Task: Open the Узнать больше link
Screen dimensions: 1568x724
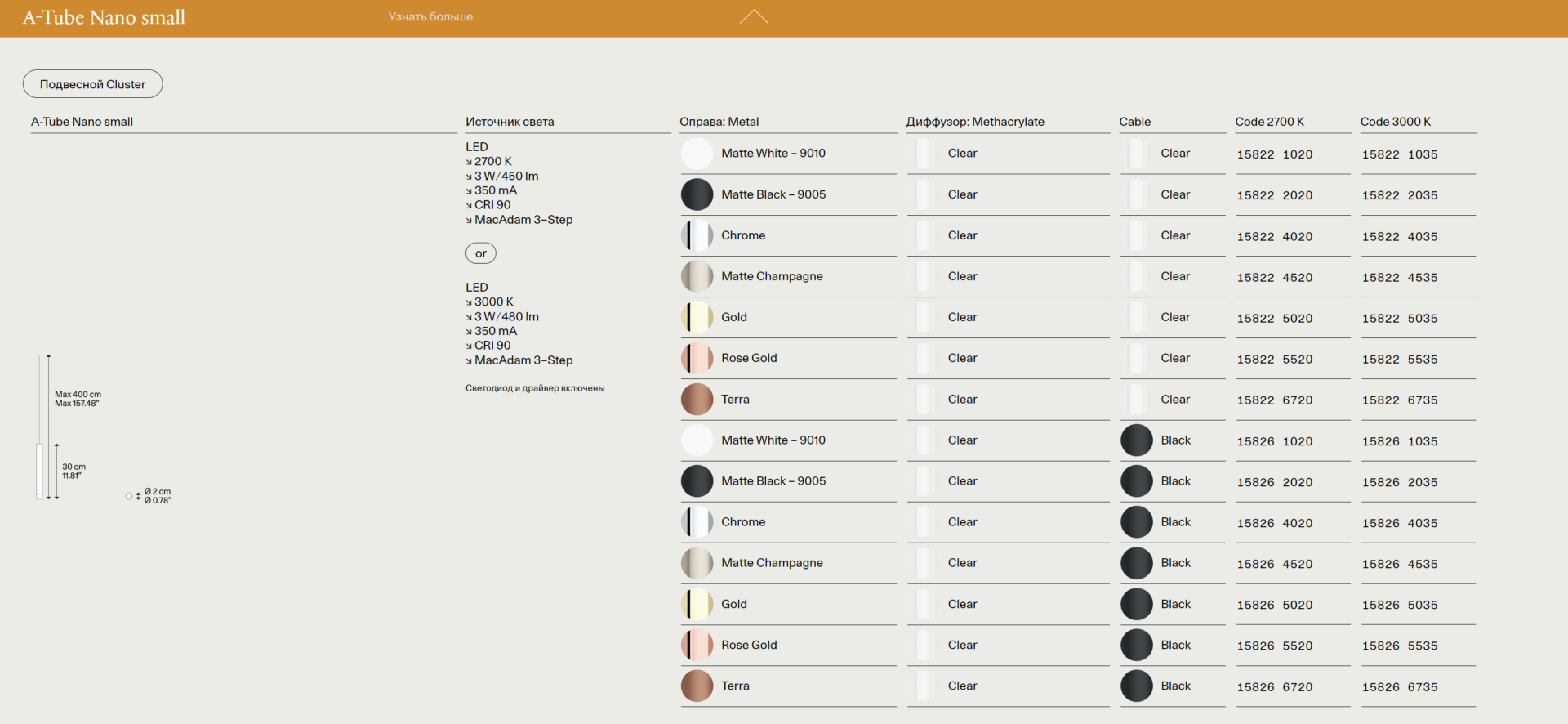Action: pyautogui.click(x=430, y=17)
